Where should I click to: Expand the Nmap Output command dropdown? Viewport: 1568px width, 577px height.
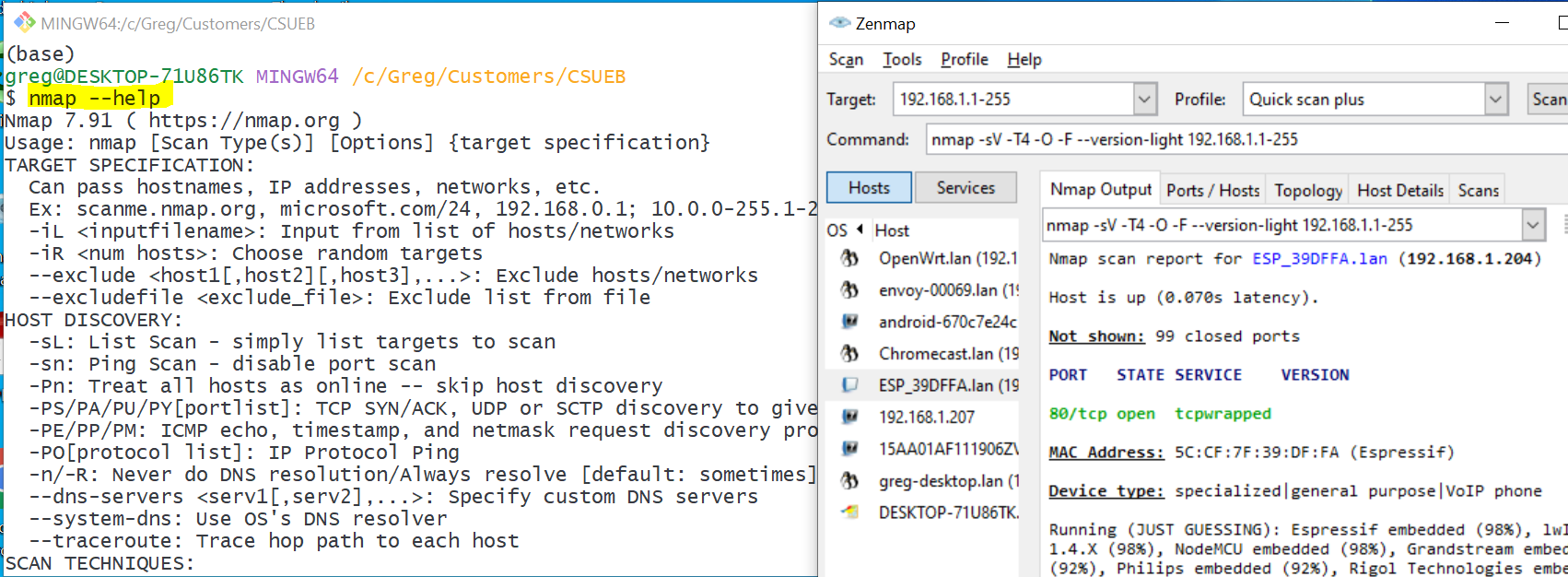click(1533, 224)
